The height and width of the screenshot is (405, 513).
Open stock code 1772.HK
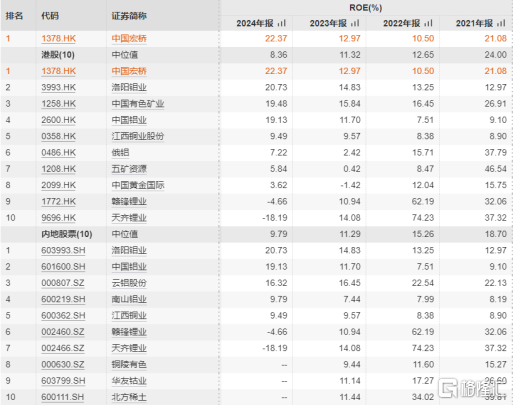tap(59, 202)
